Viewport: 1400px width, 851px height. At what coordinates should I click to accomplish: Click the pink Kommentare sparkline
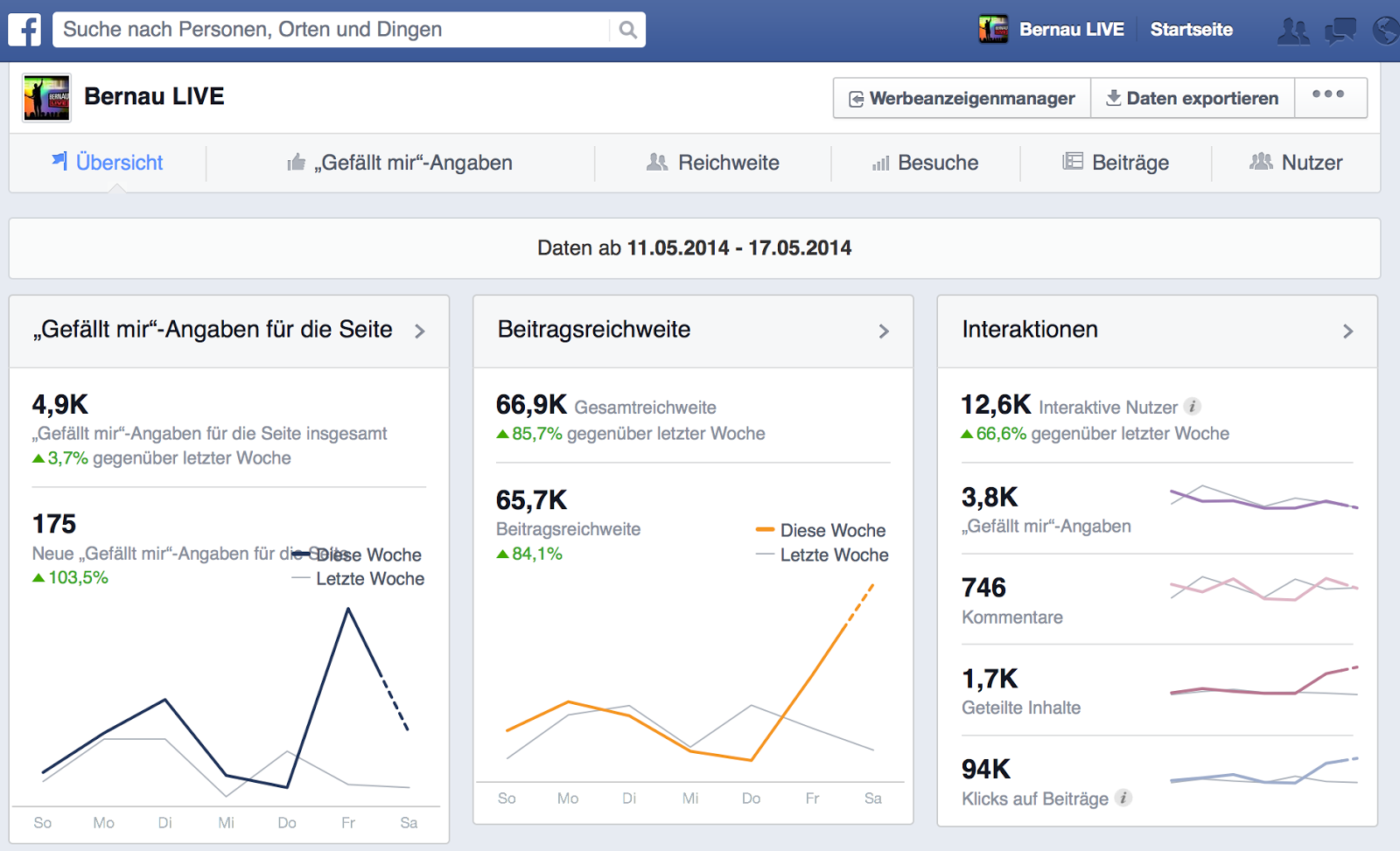(x=1263, y=589)
